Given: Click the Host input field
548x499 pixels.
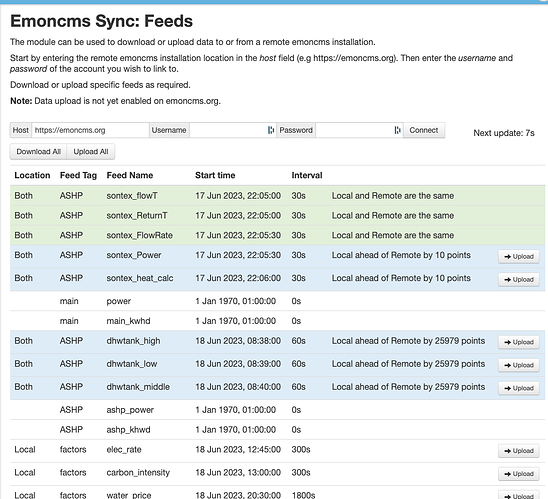Looking at the screenshot, I should coord(90,130).
